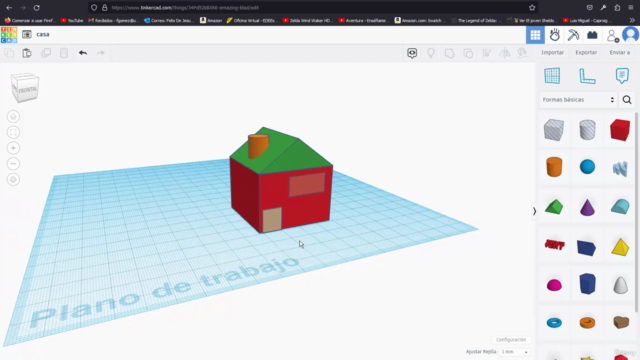Open the user profile avatar

tap(631, 35)
